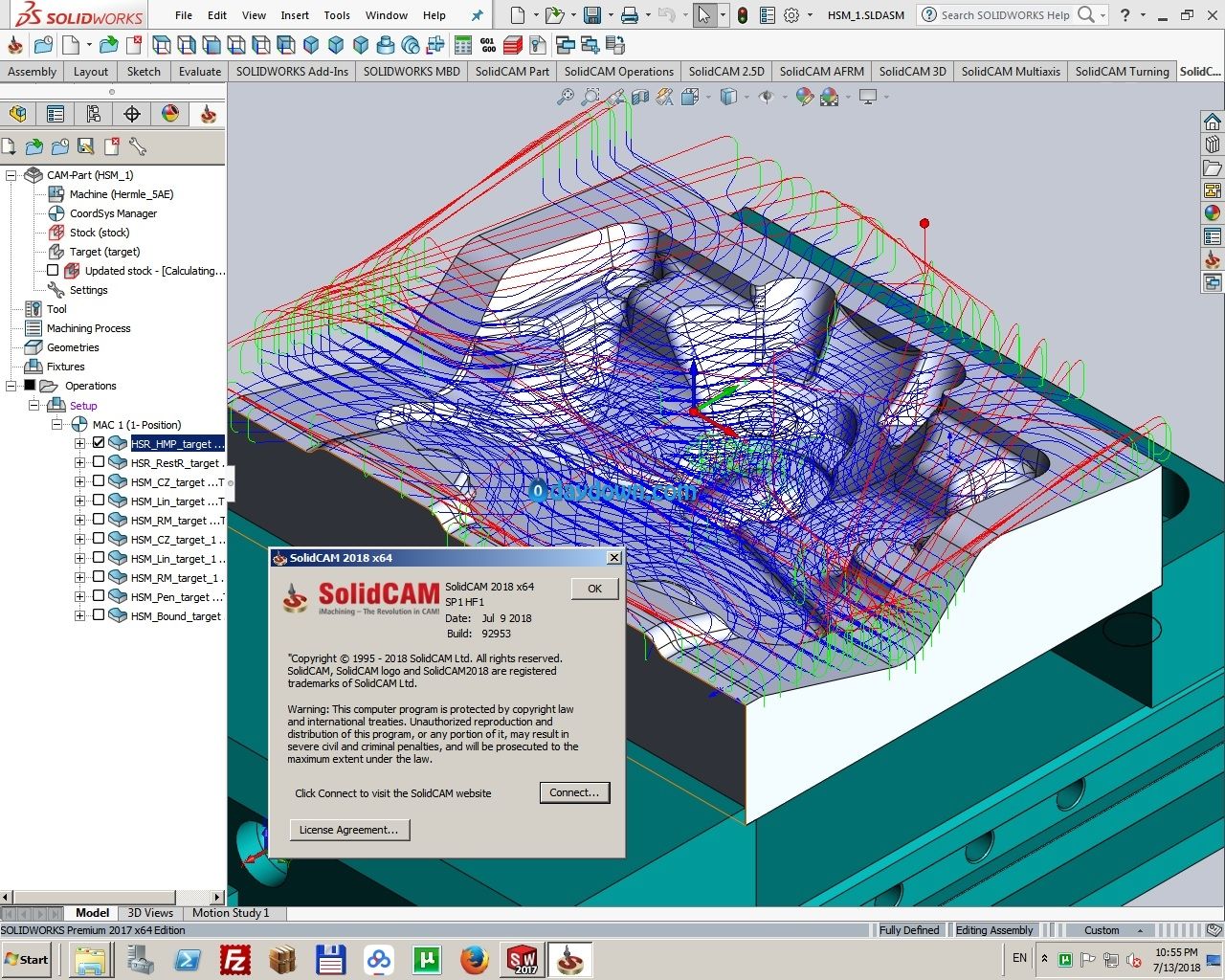1225x980 pixels.
Task: Check the HSM_Bound_target operation
Action: [99, 615]
